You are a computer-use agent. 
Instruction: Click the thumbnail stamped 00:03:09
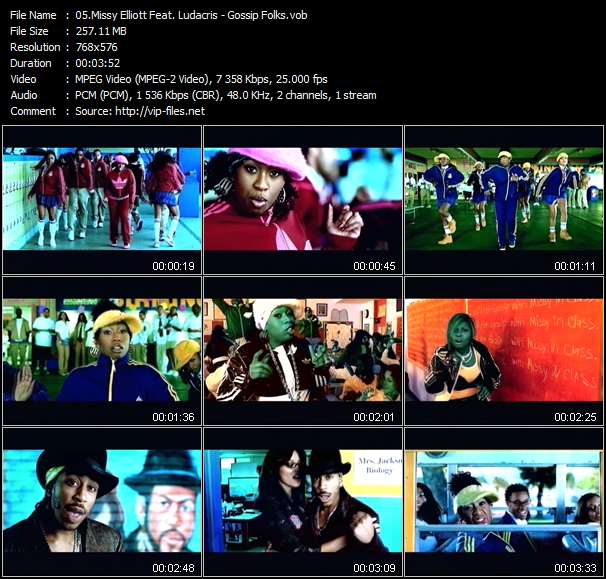(303, 502)
